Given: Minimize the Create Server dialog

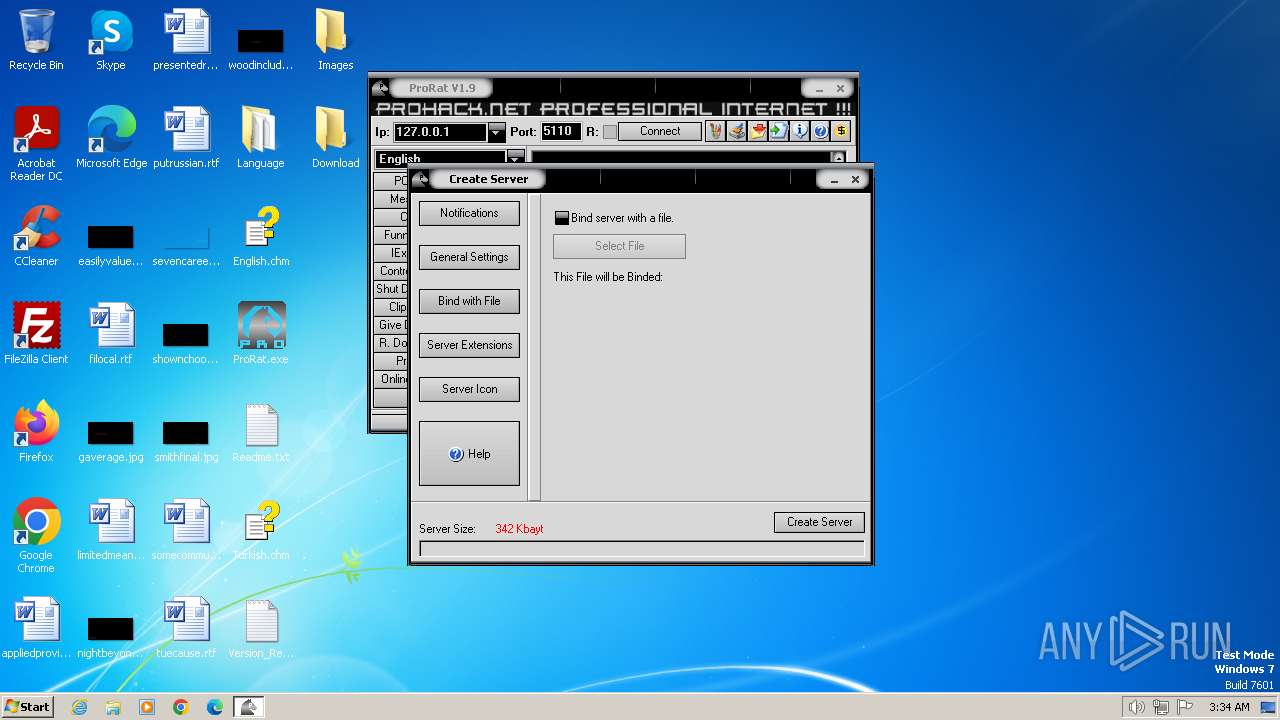Looking at the screenshot, I should tap(833, 180).
